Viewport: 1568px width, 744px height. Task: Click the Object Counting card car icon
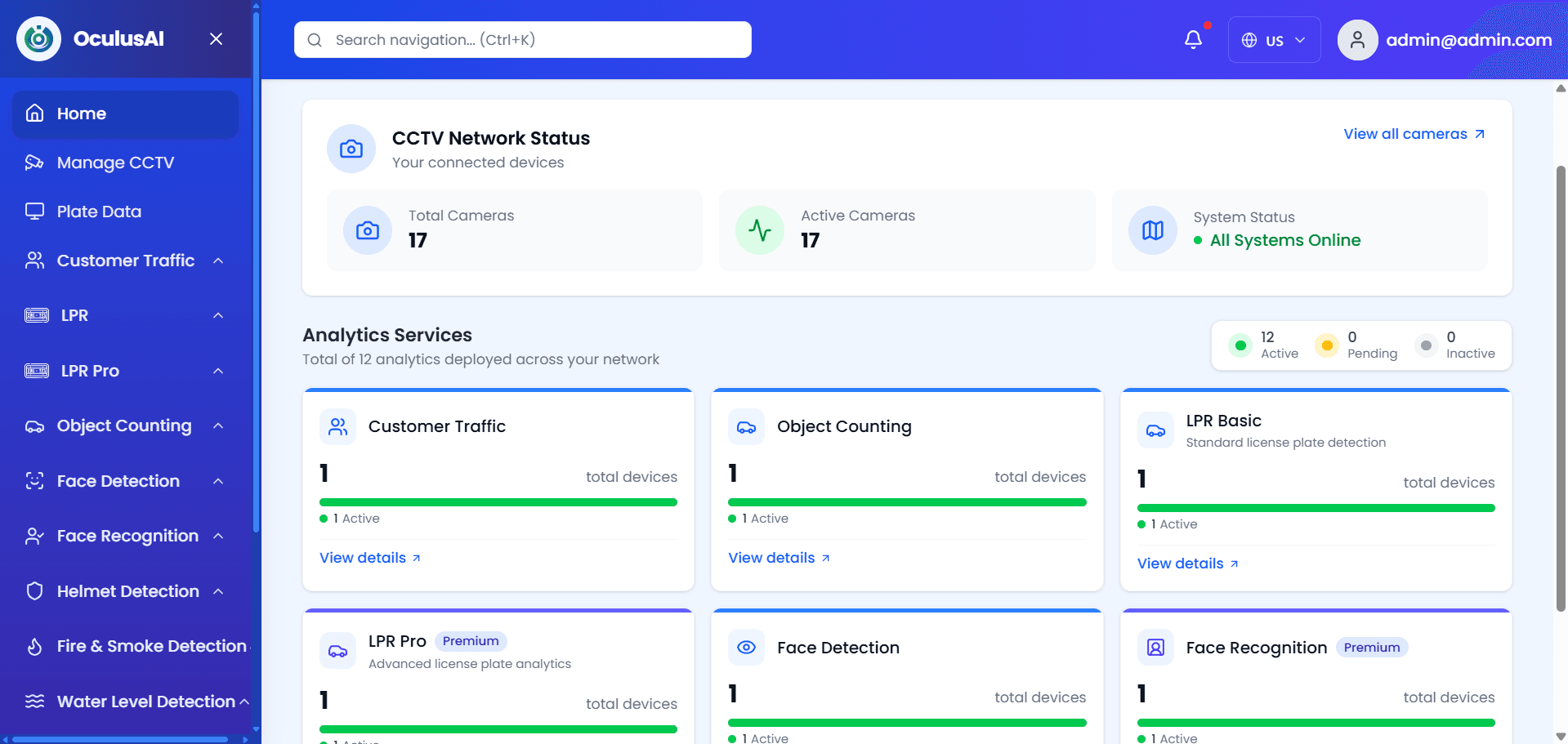746,426
